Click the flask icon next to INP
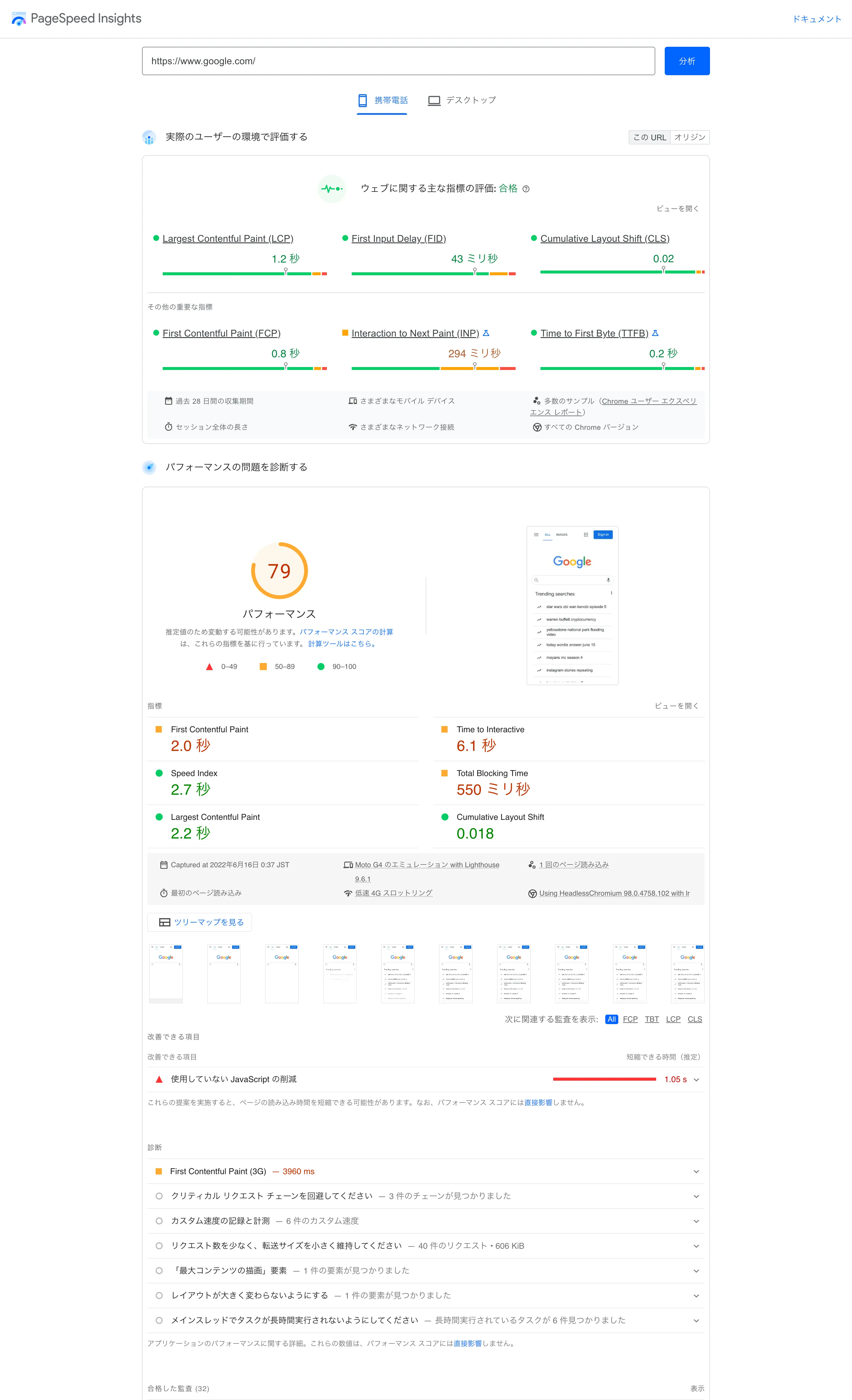Screen dimensions: 852x1400 pos(486,333)
